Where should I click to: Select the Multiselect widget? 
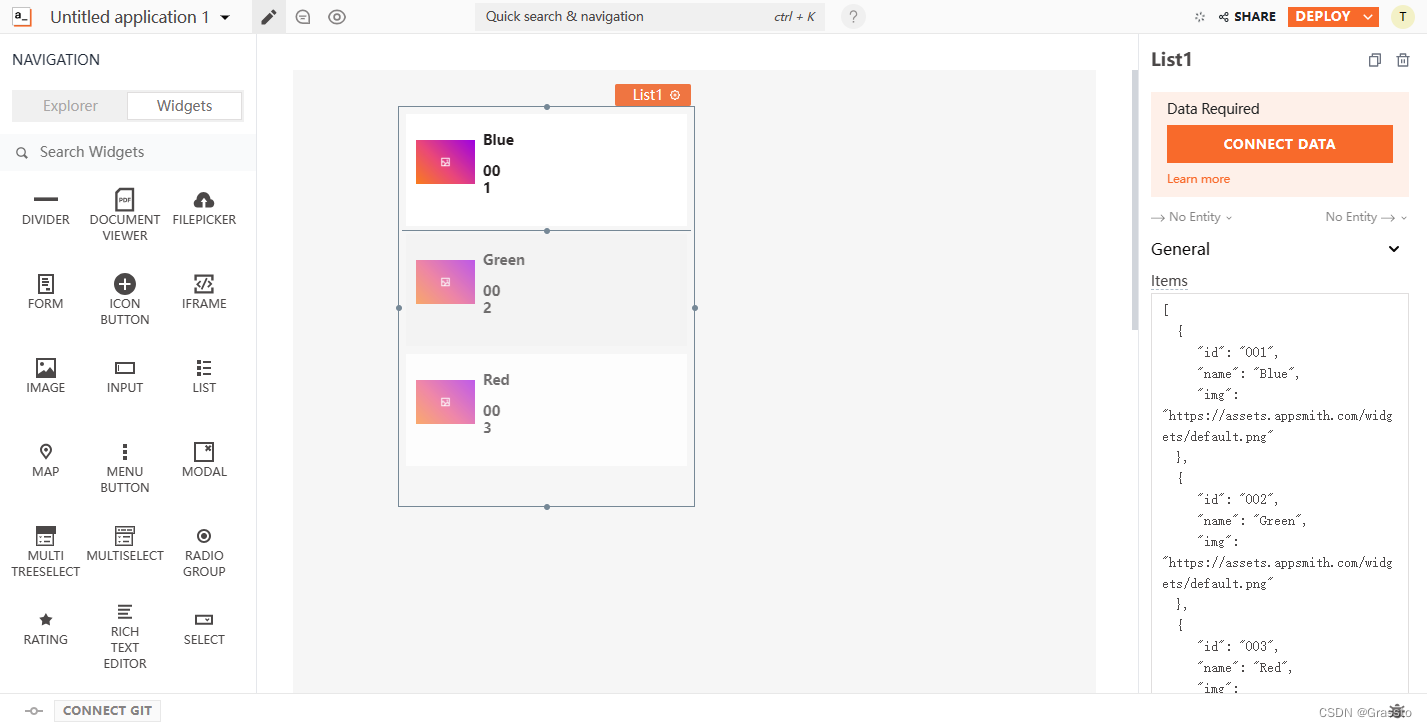pyautogui.click(x=125, y=544)
